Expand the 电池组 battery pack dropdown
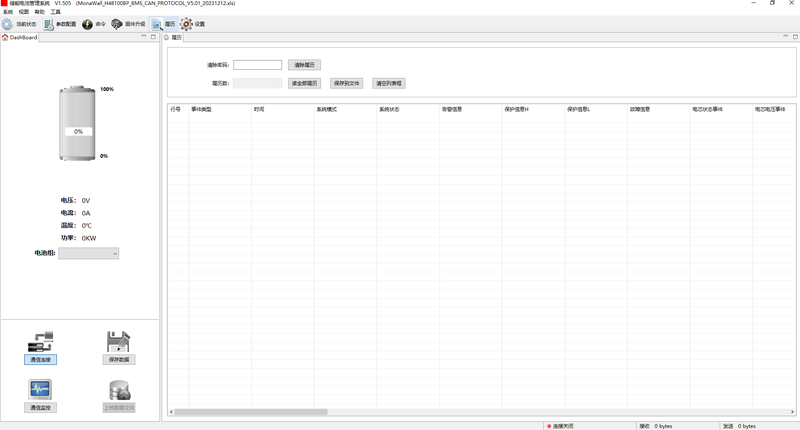 pos(89,254)
